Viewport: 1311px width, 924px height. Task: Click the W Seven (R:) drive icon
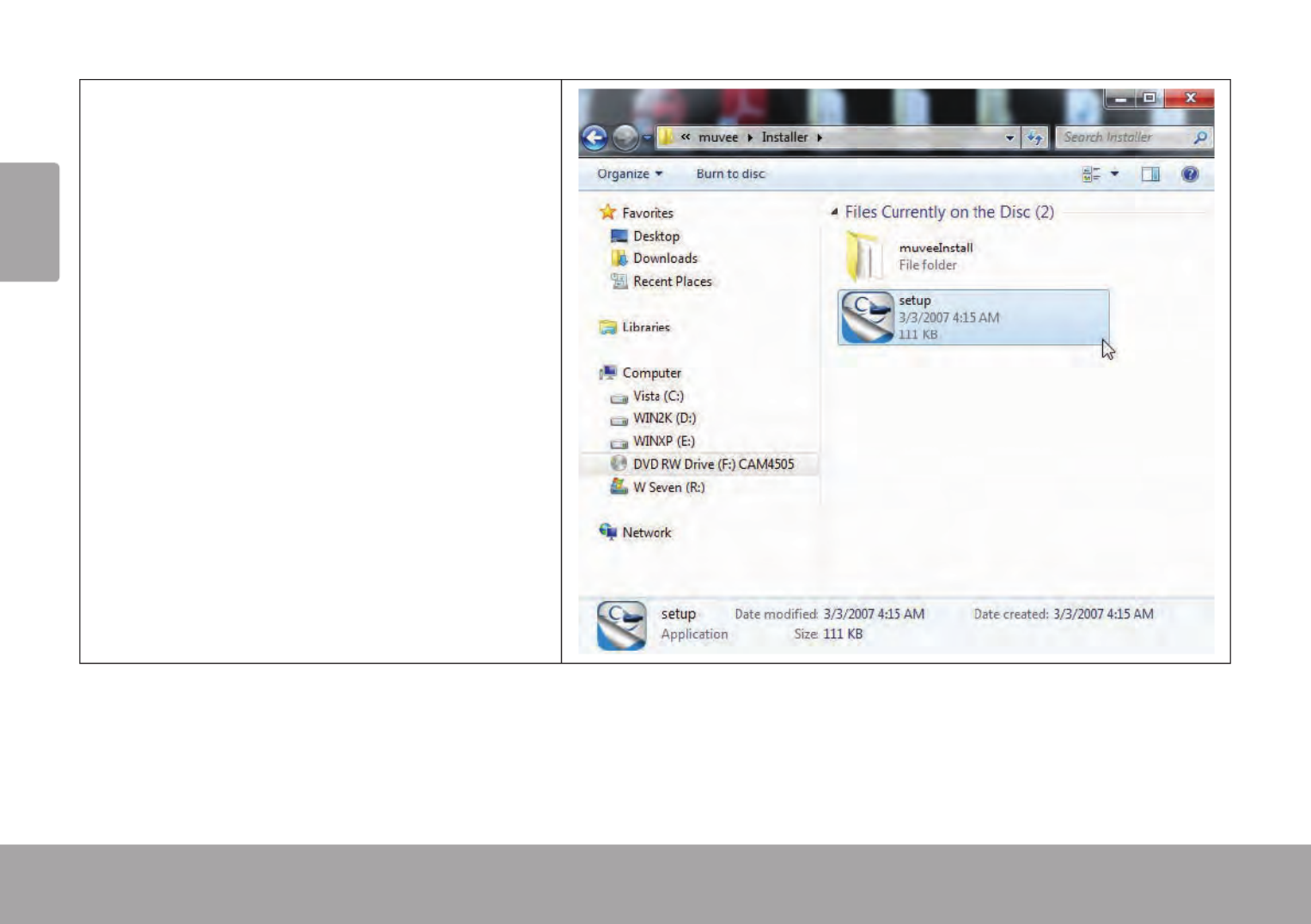click(619, 486)
